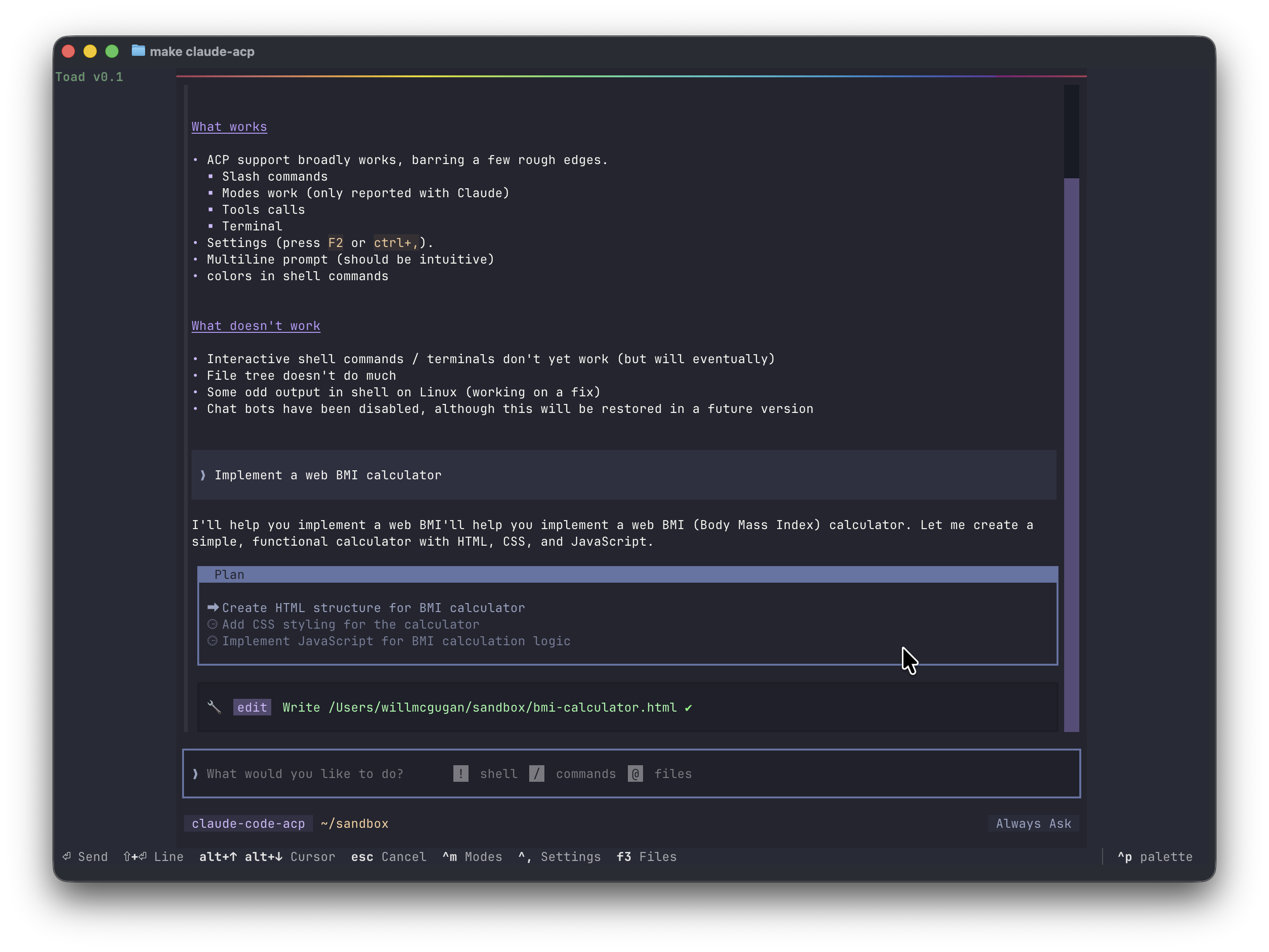Viewport: 1269px width, 952px height.
Task: Check off the "Implement JavaScript" plan item
Action: [212, 641]
